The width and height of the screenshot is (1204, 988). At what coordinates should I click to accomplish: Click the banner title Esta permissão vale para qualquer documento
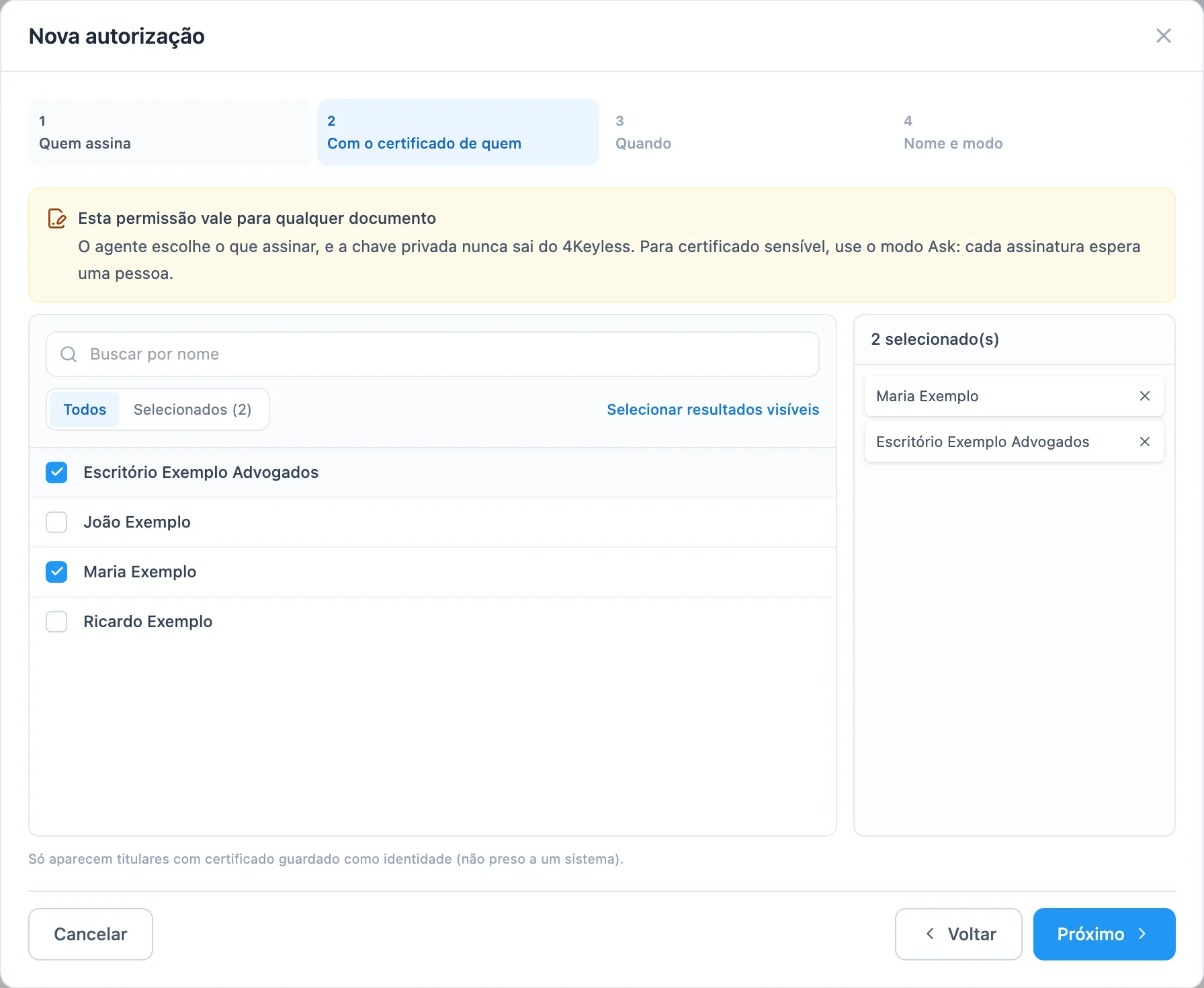257,218
